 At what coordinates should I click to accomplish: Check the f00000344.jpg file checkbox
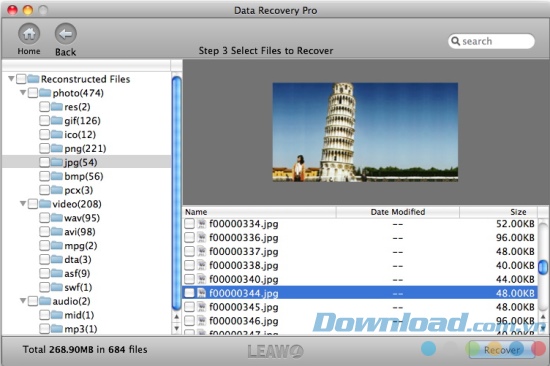point(189,293)
